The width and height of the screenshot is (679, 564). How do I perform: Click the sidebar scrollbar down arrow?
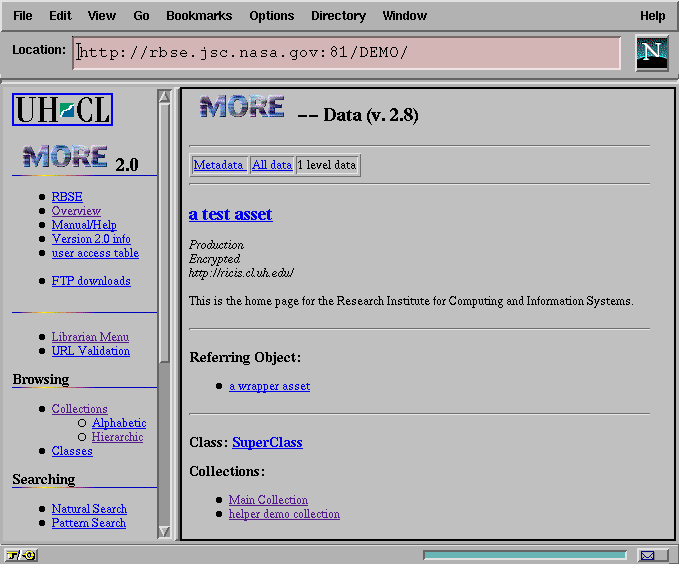point(164,531)
